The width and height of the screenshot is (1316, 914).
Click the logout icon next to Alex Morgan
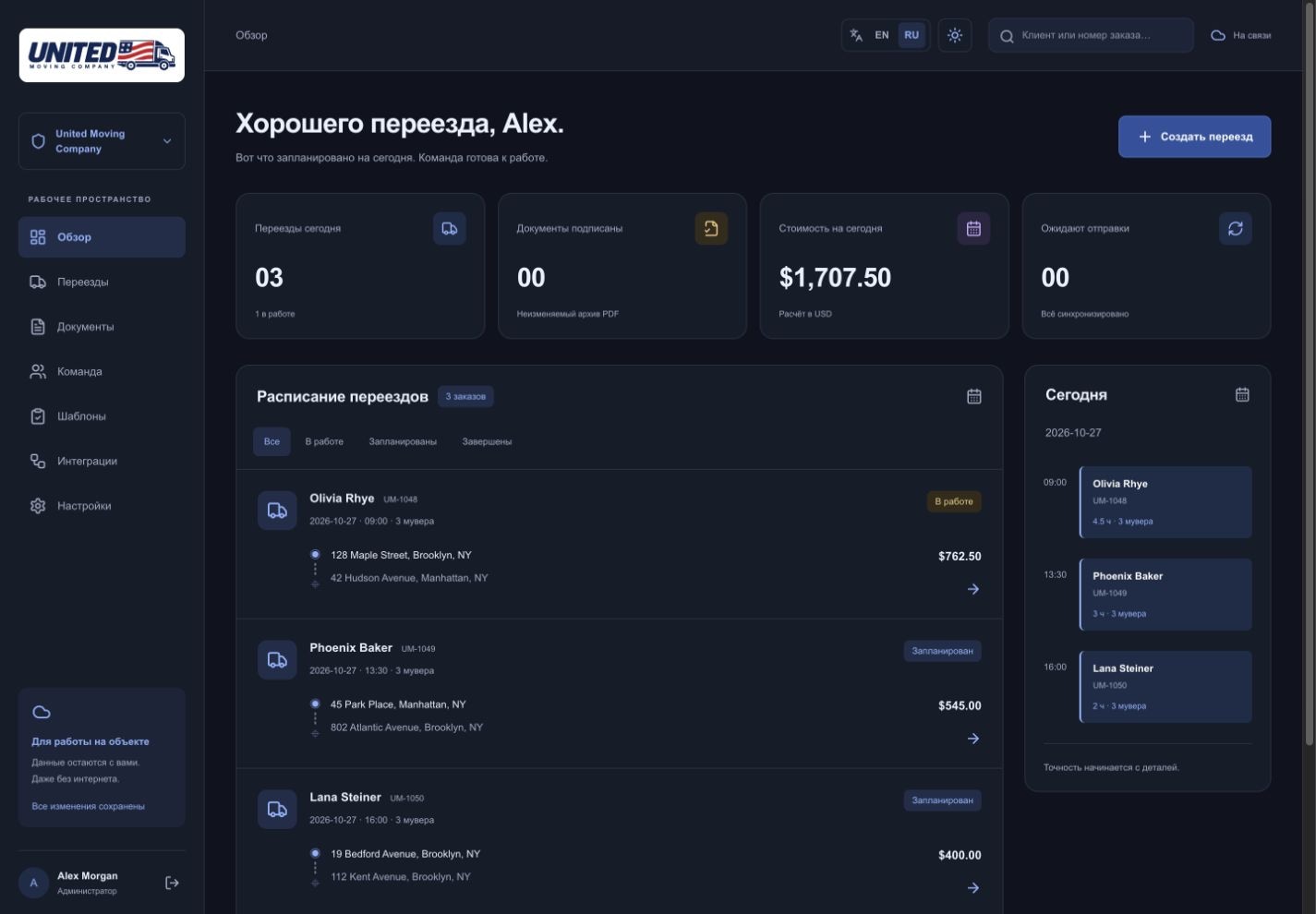pos(172,883)
